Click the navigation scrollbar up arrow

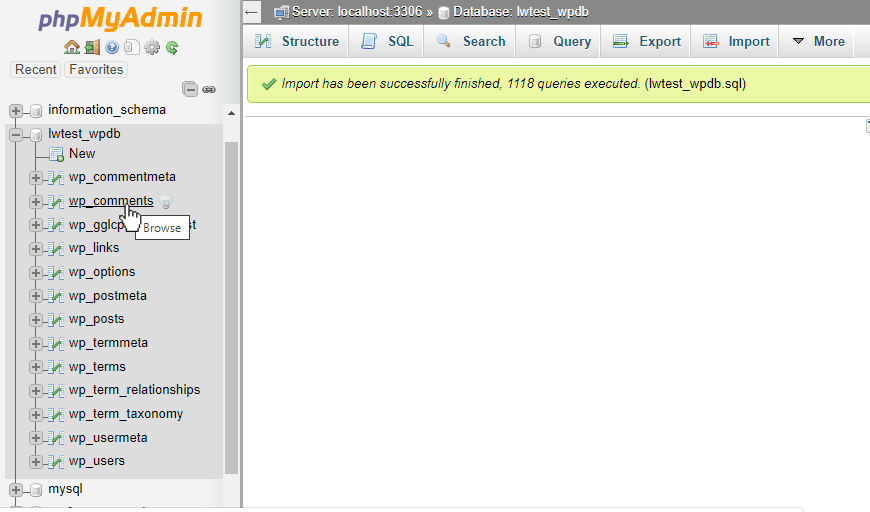click(231, 113)
